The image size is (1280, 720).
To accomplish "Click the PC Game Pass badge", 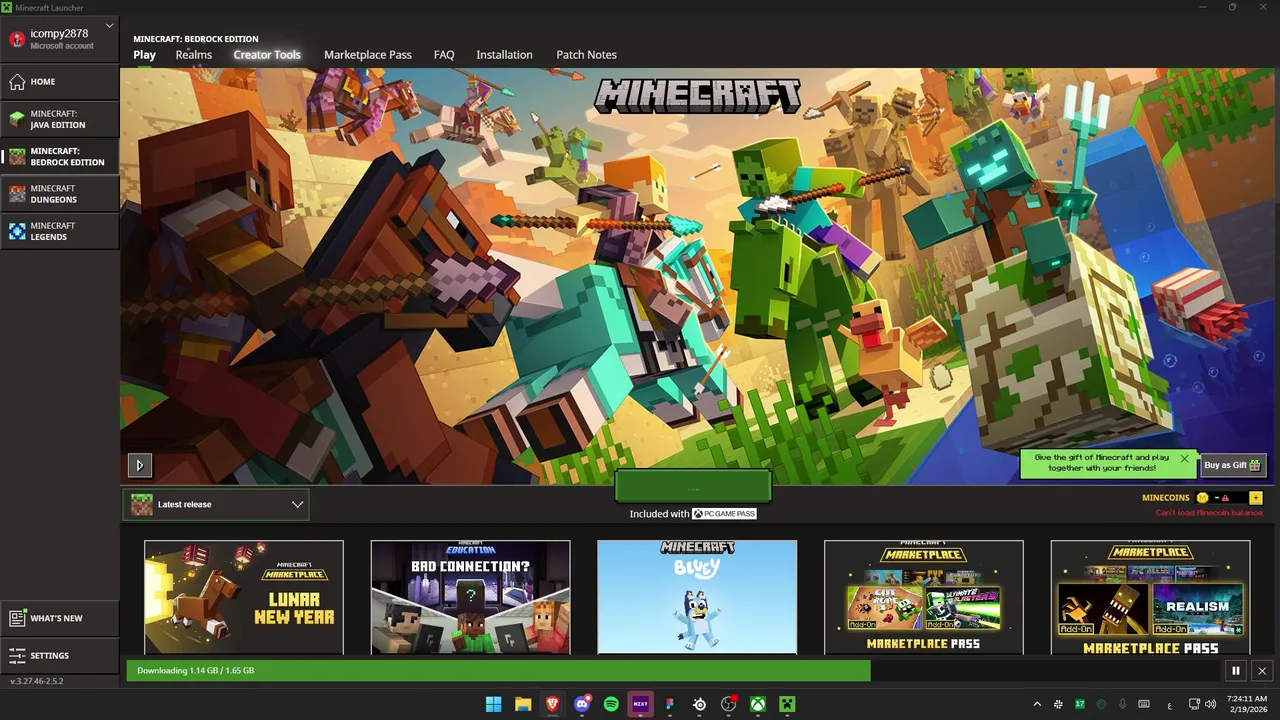I will (724, 514).
